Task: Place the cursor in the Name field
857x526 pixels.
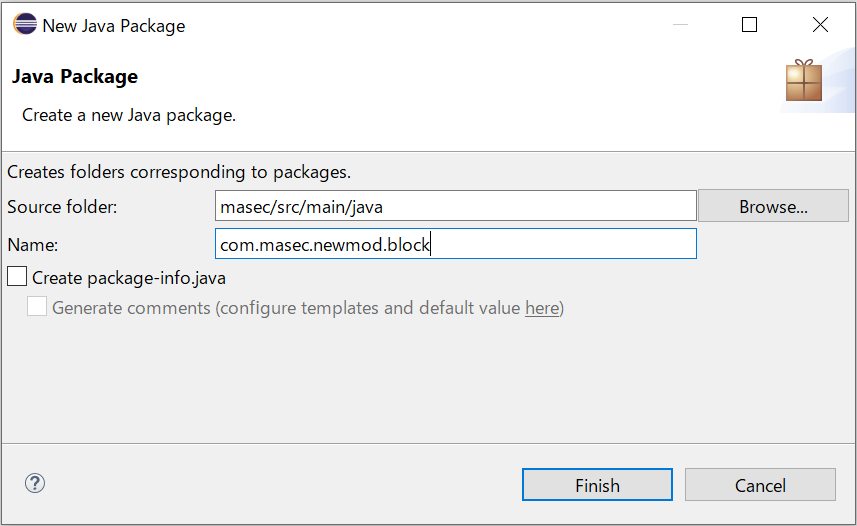Action: pos(456,244)
